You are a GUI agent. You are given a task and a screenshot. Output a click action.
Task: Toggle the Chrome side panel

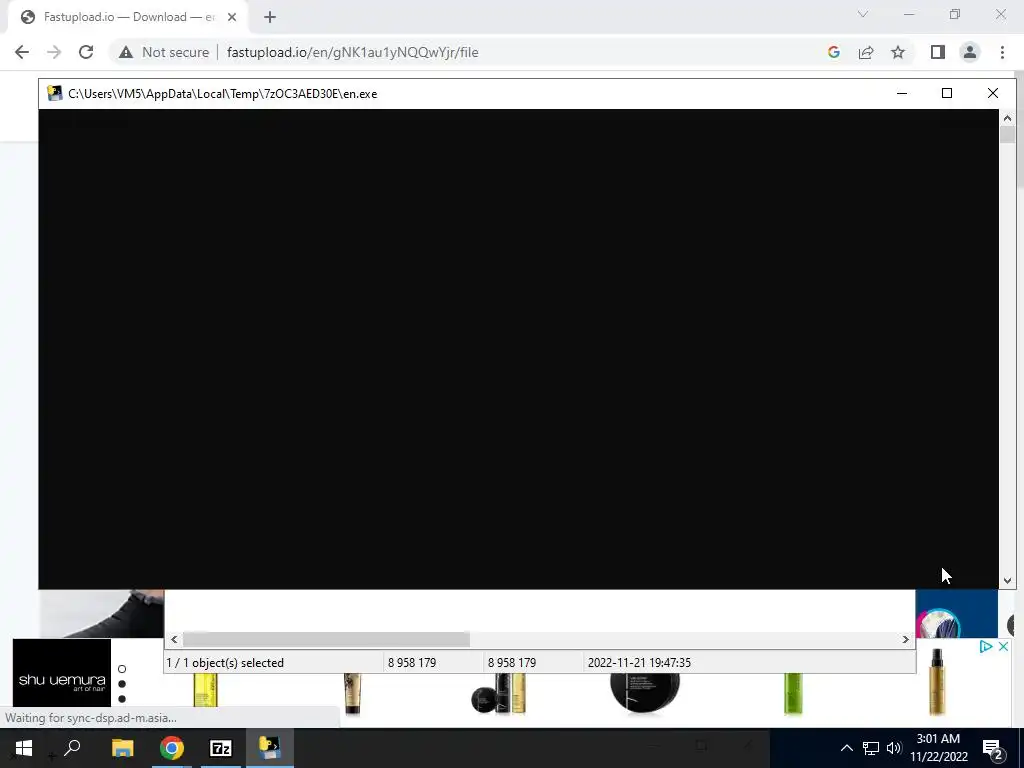click(938, 52)
